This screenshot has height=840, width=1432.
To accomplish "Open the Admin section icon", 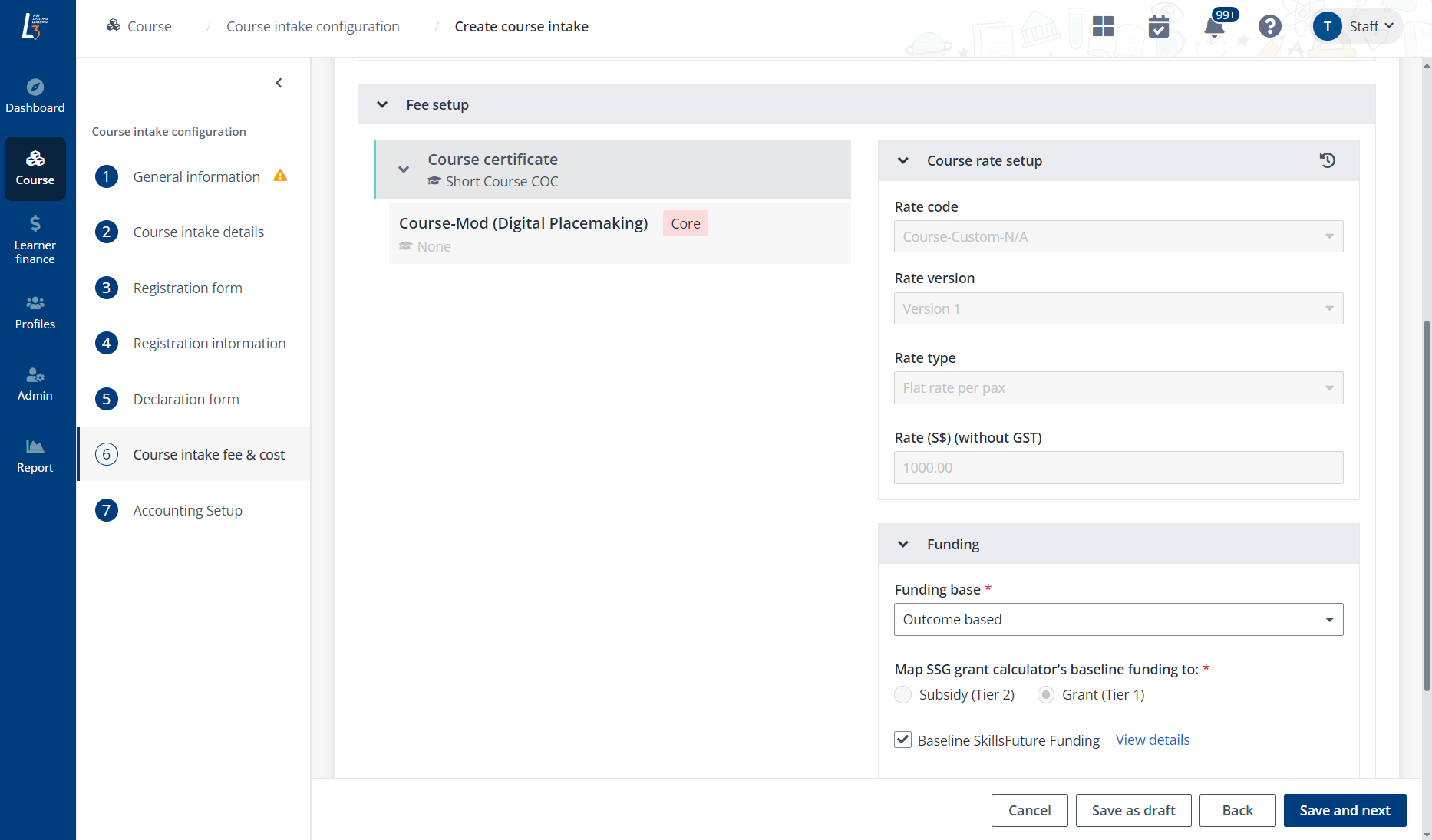I will (x=35, y=375).
